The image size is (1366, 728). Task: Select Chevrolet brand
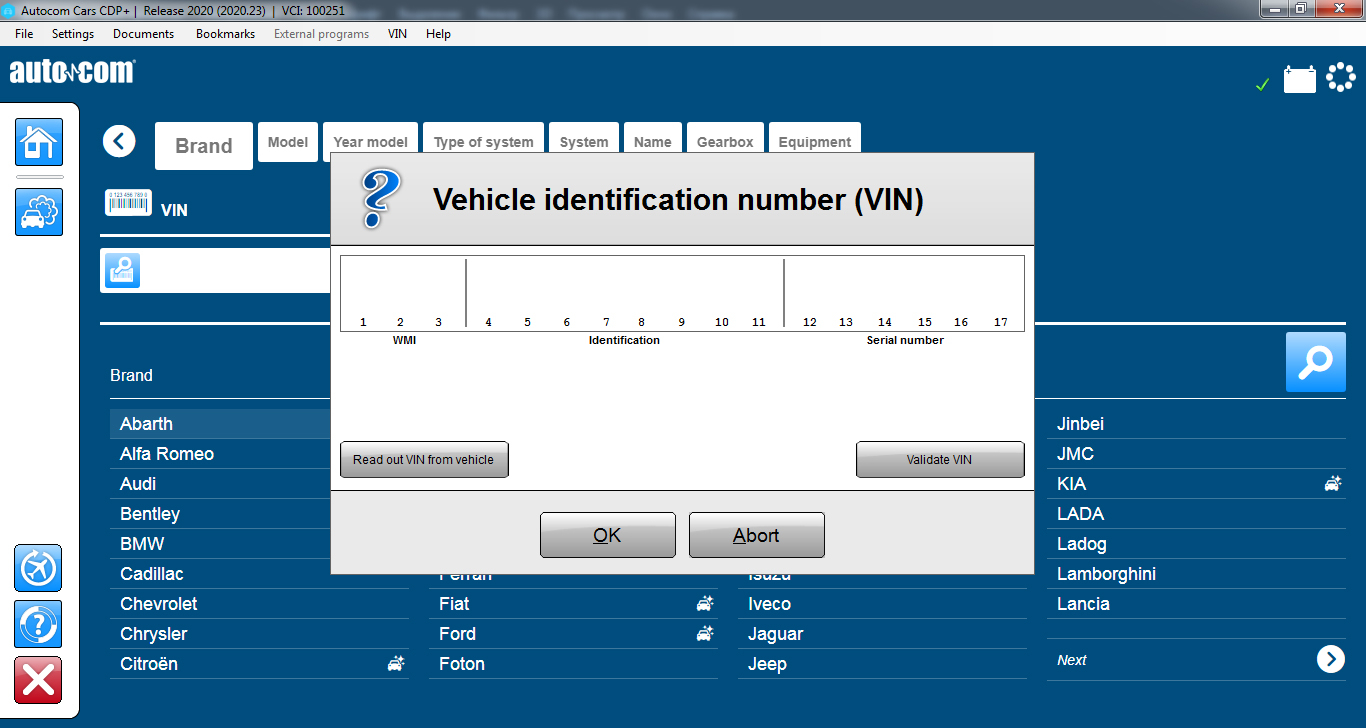259,604
